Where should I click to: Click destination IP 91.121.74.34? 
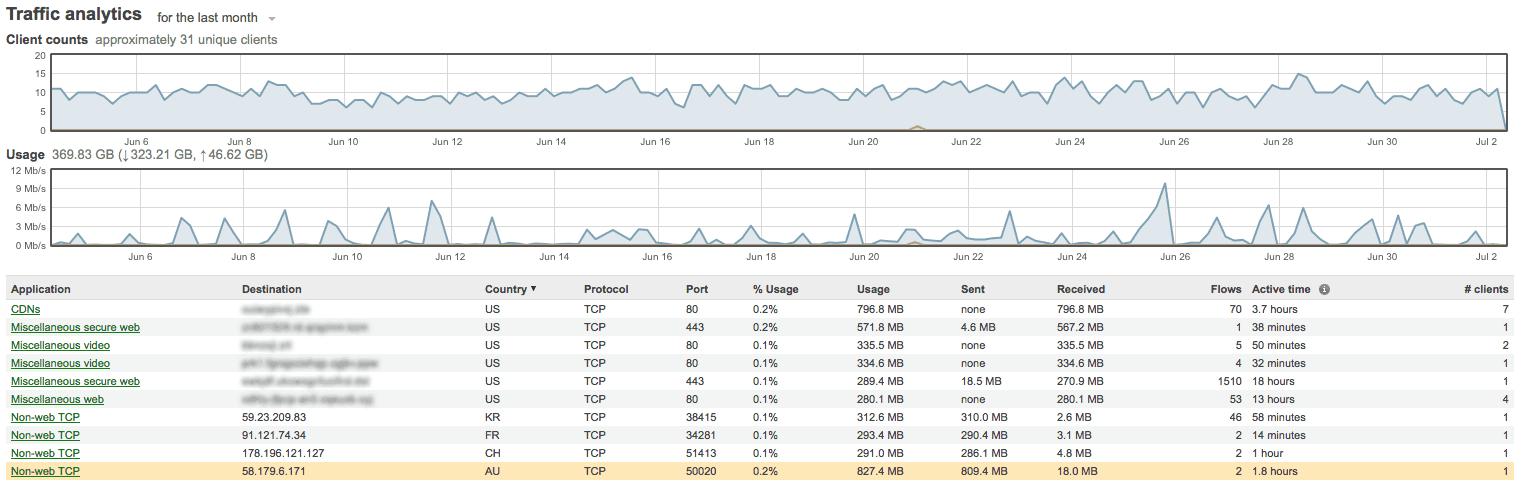pos(274,435)
